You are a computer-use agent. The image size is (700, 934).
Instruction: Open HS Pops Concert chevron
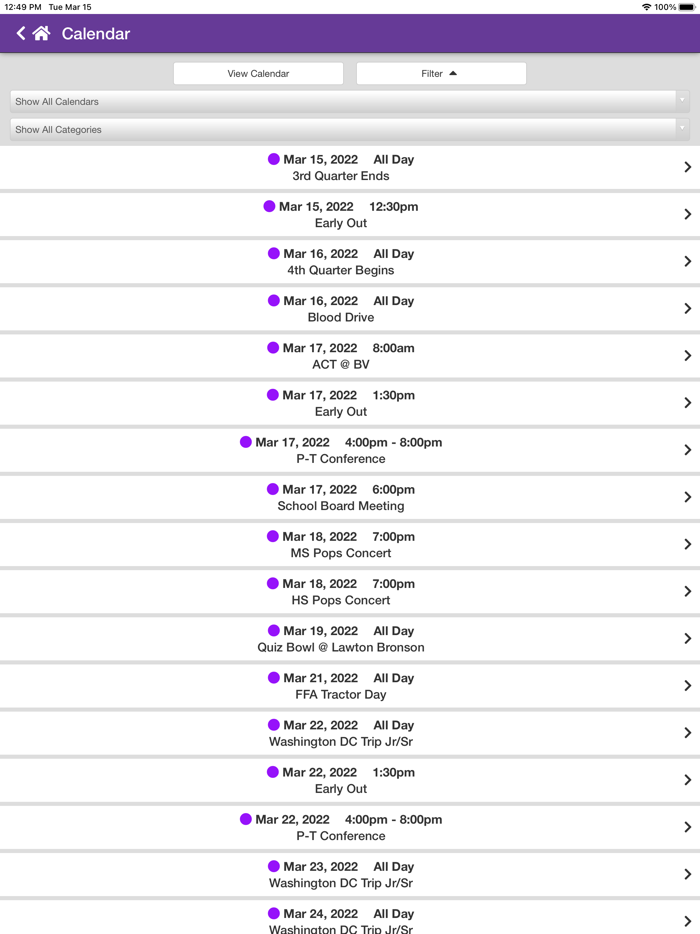[x=687, y=591]
